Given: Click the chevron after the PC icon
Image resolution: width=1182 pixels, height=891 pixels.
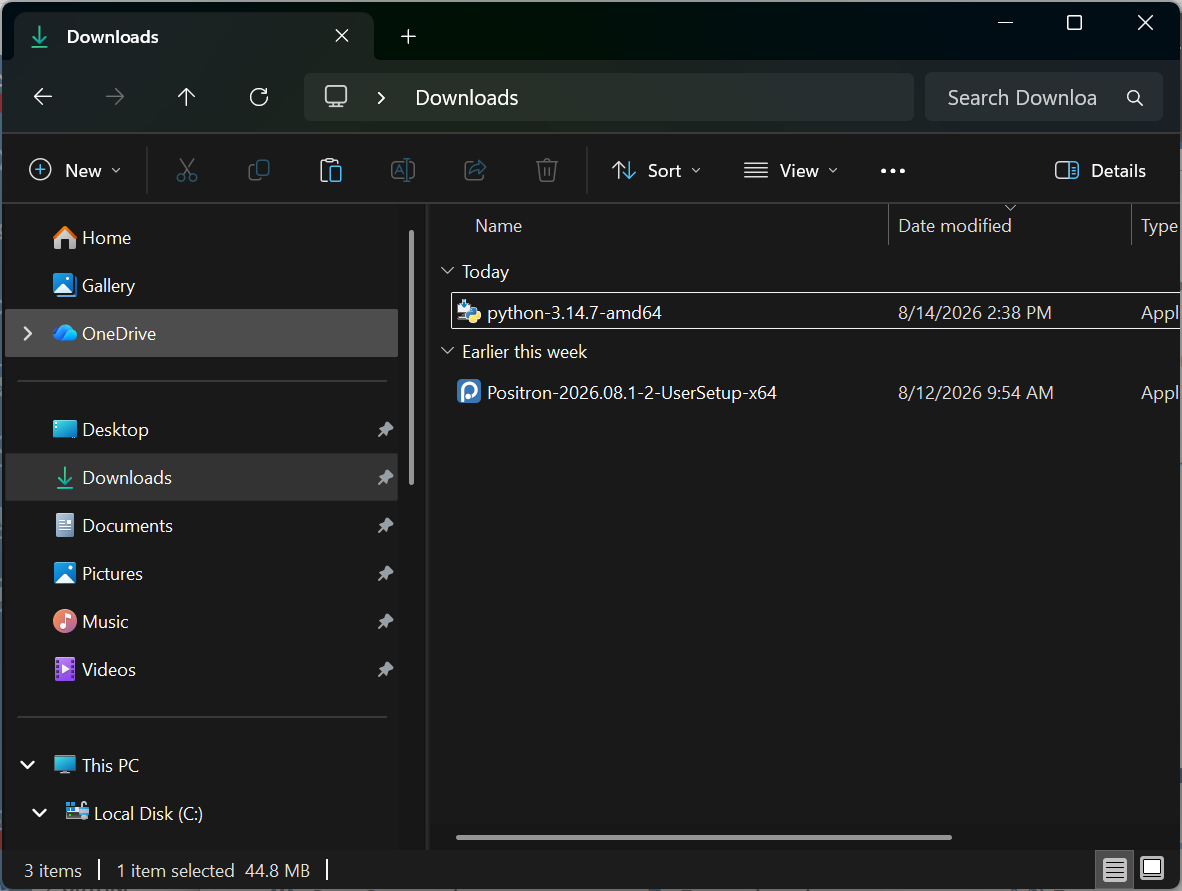Looking at the screenshot, I should 381,98.
